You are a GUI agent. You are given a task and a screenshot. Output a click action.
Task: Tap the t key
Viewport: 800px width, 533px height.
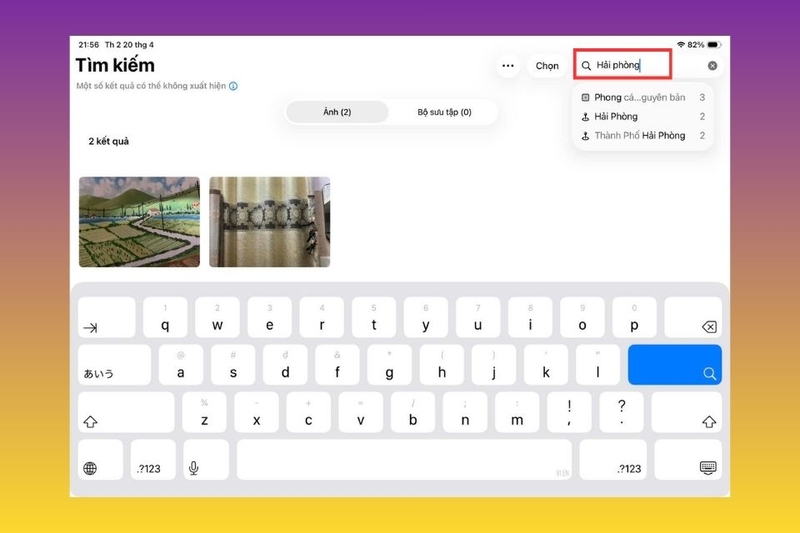tap(374, 317)
